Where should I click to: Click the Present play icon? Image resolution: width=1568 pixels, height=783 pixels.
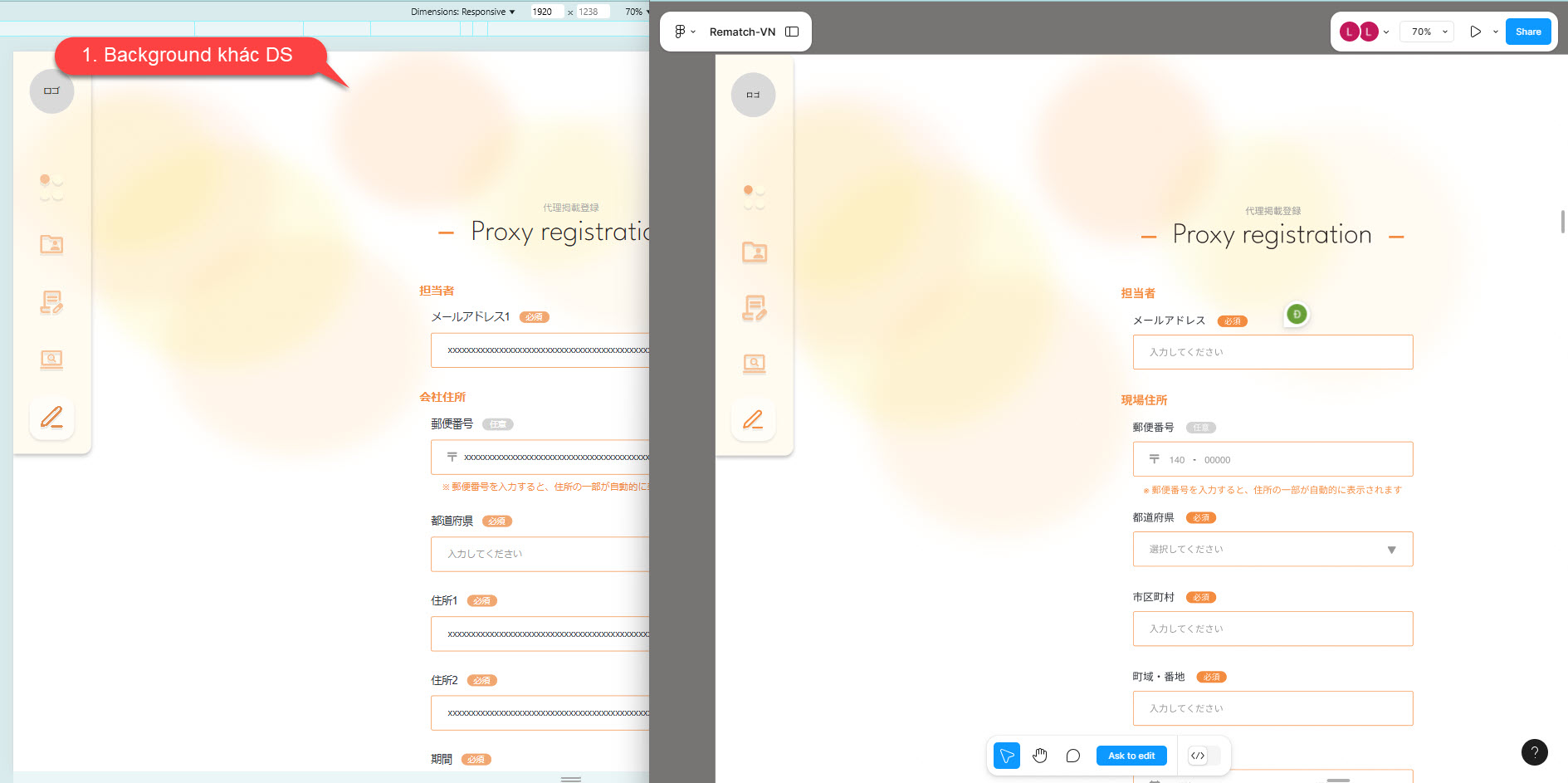tap(1475, 32)
